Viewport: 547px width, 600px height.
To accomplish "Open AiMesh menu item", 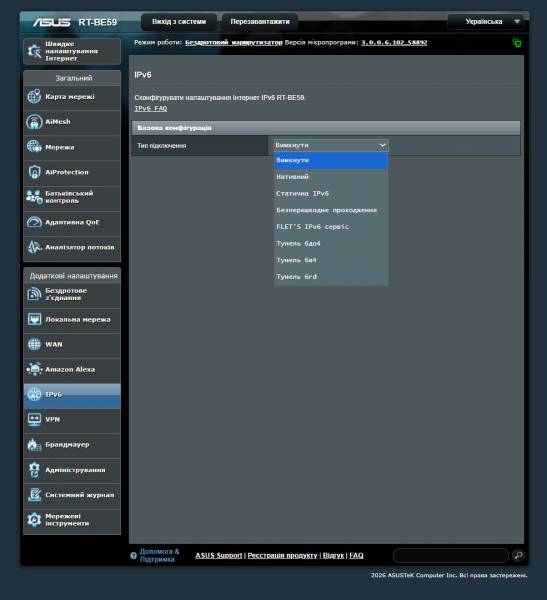I will point(72,122).
